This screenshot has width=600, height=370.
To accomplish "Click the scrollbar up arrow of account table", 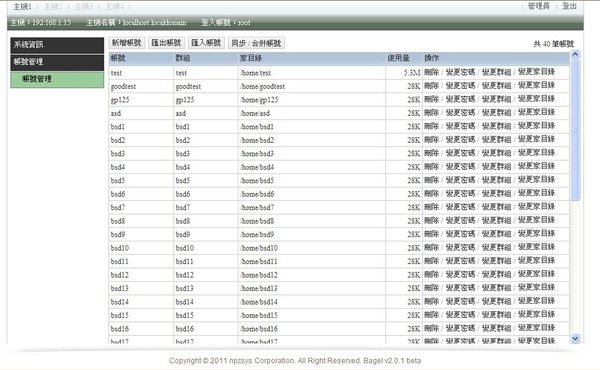I will click(575, 55).
